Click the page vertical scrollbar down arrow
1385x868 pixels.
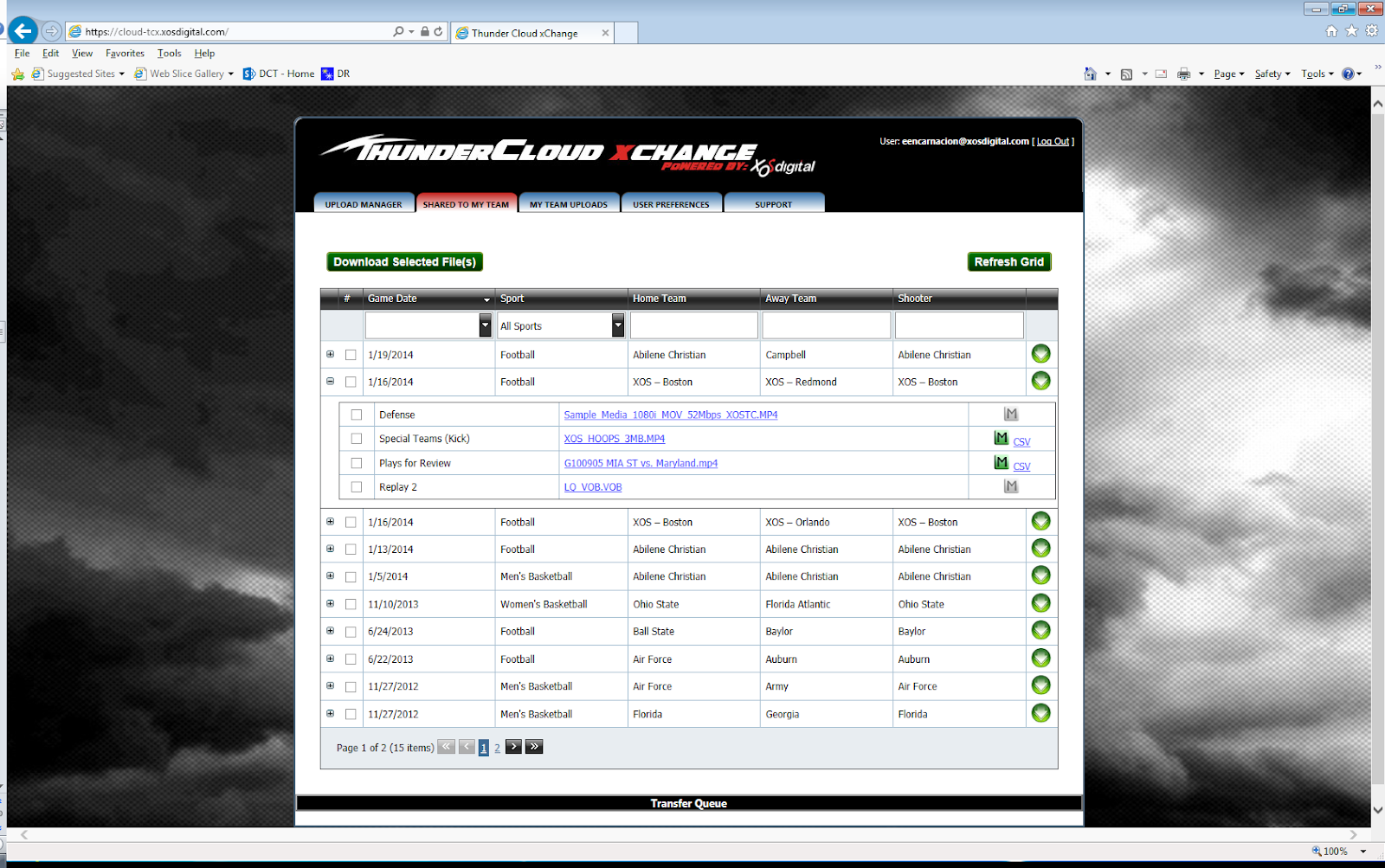point(1378,810)
